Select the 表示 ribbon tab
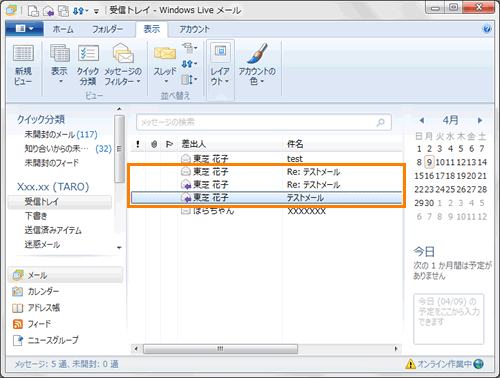The image size is (500, 378). [x=152, y=29]
